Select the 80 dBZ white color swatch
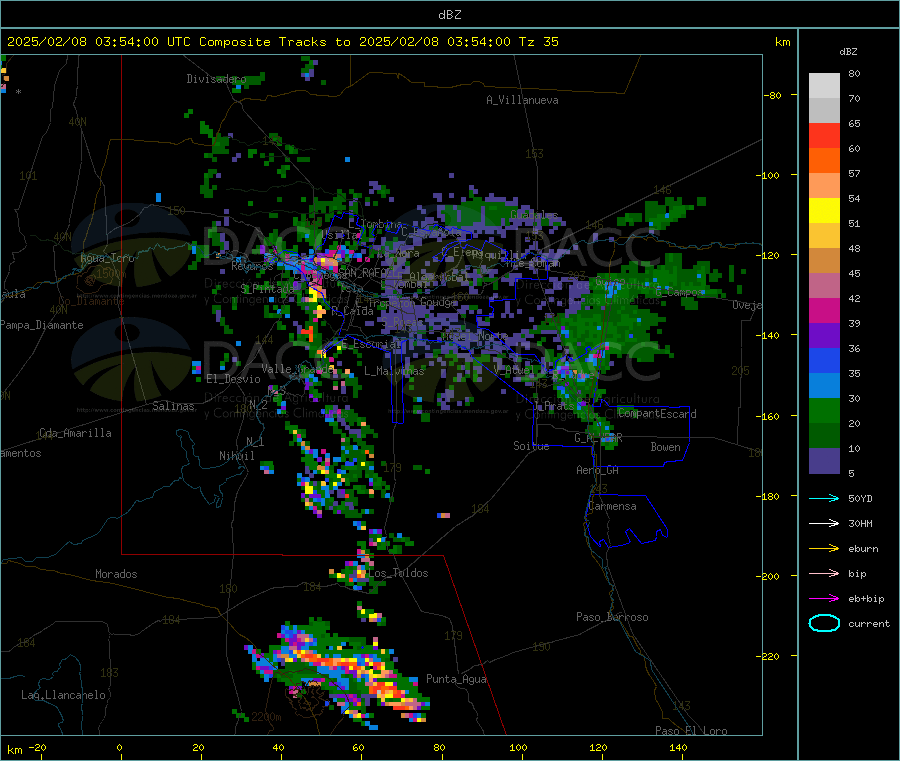900x761 pixels. click(x=824, y=86)
